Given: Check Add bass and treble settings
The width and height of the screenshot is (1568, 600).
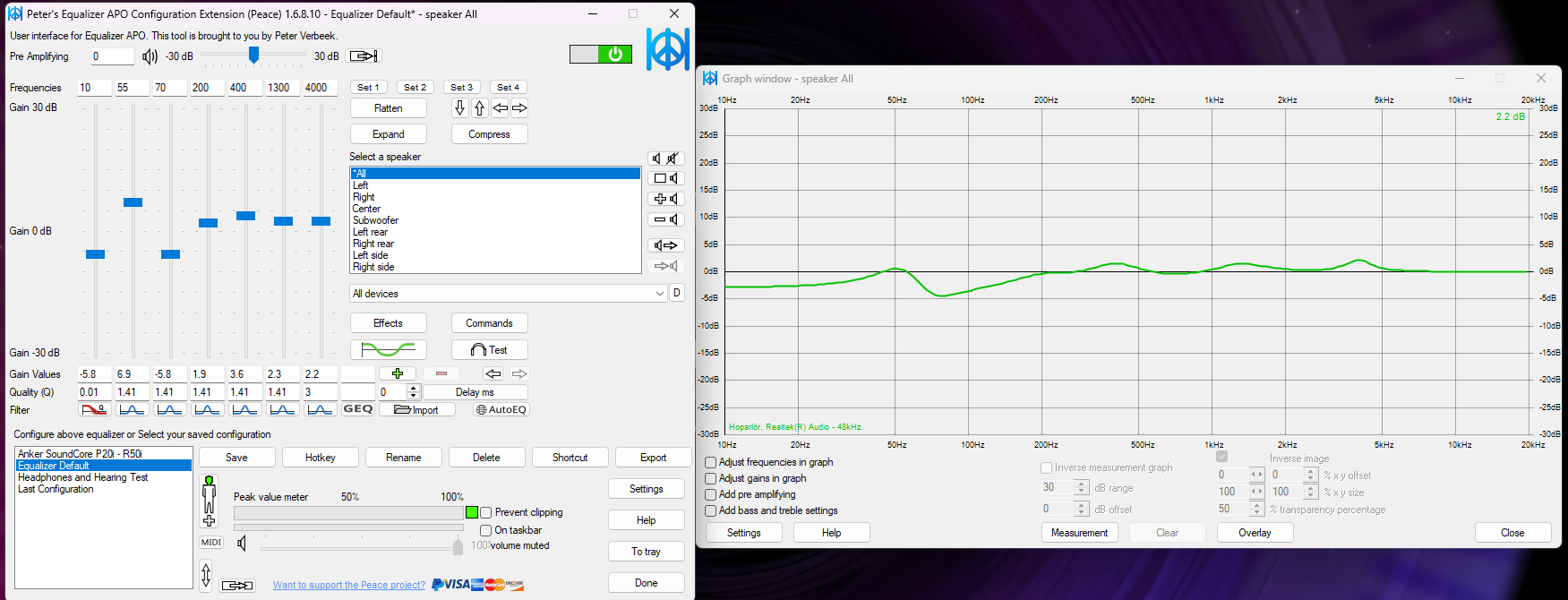Looking at the screenshot, I should (x=711, y=511).
